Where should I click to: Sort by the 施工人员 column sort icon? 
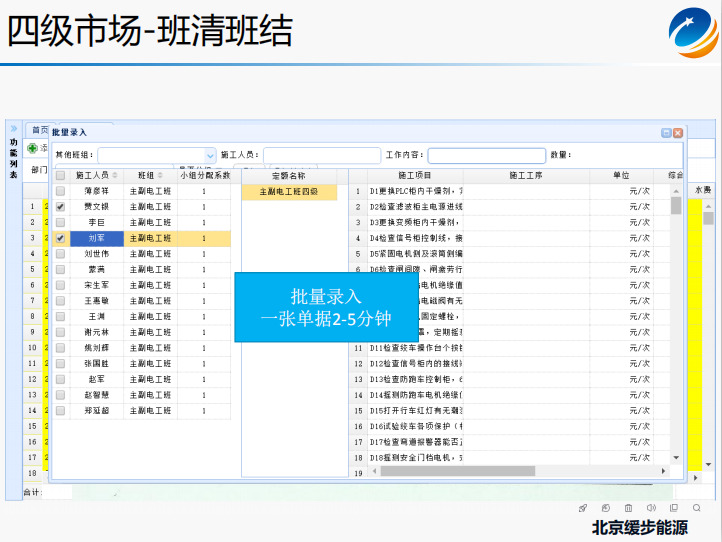[115, 175]
